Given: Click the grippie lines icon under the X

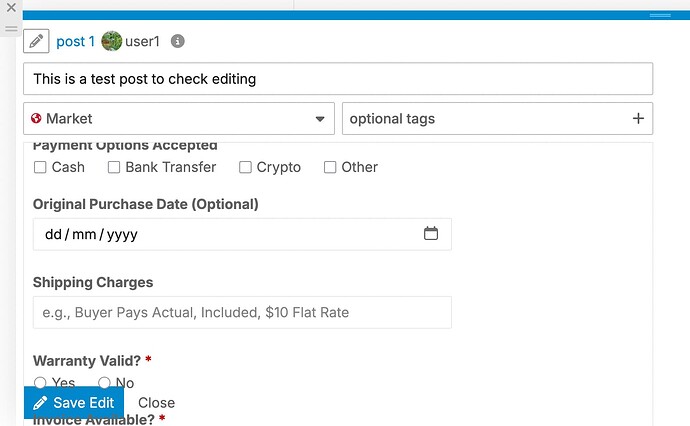Looking at the screenshot, I should pos(11,29).
